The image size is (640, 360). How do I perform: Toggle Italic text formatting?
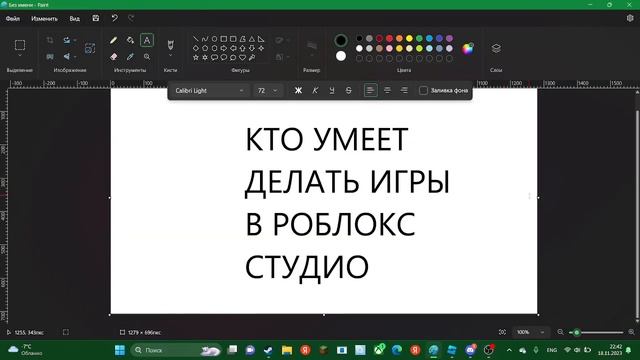(x=315, y=90)
